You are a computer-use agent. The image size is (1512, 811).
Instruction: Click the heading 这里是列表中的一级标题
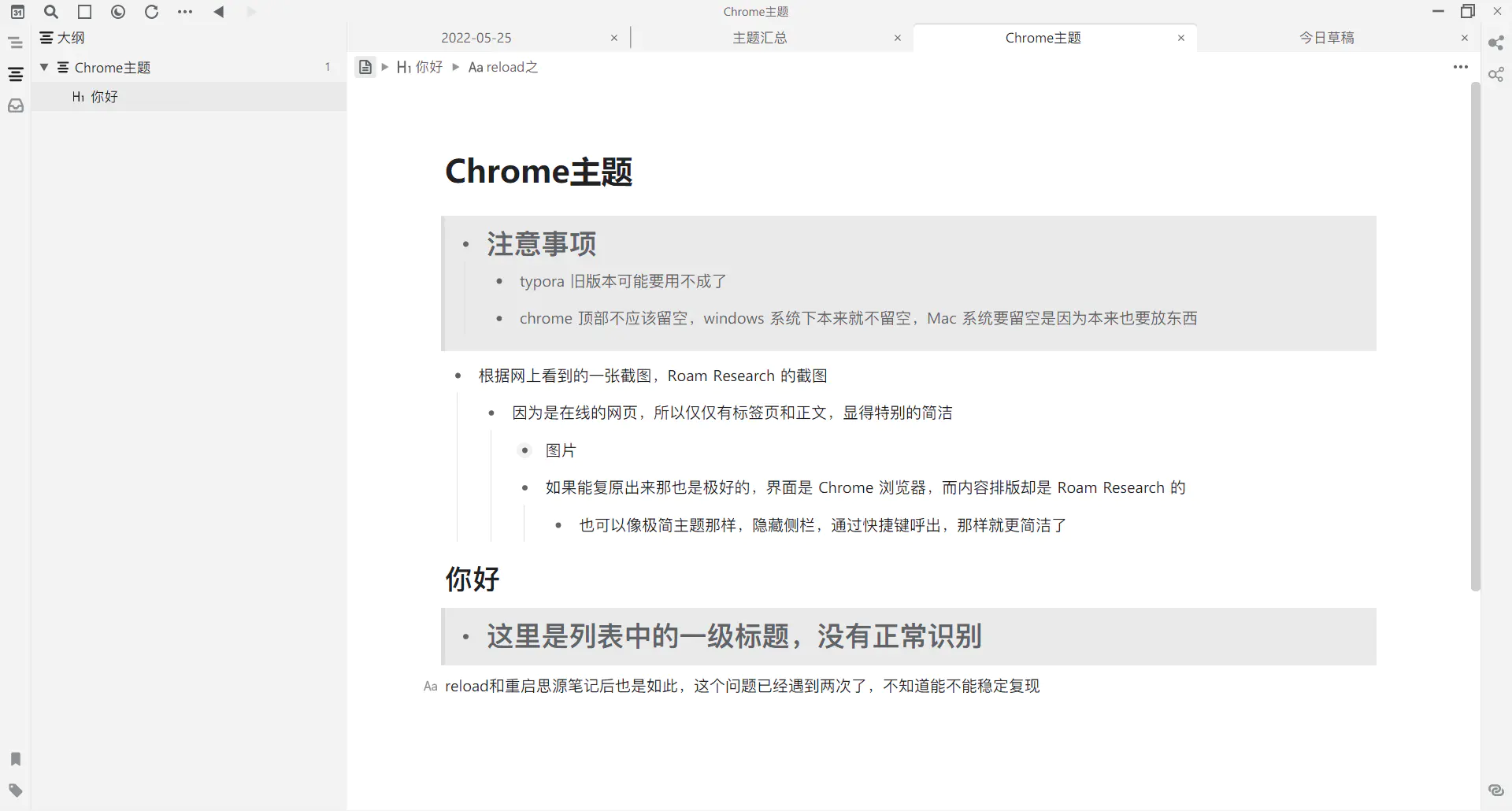734,636
